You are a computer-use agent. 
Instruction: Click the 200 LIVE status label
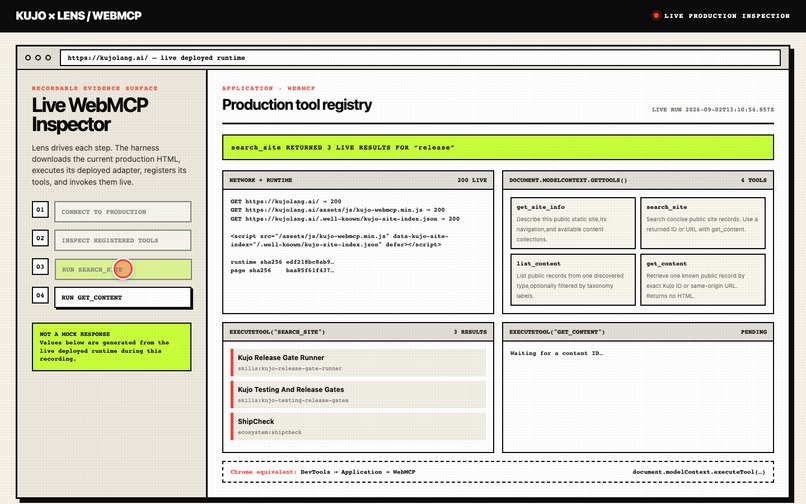click(x=472, y=180)
